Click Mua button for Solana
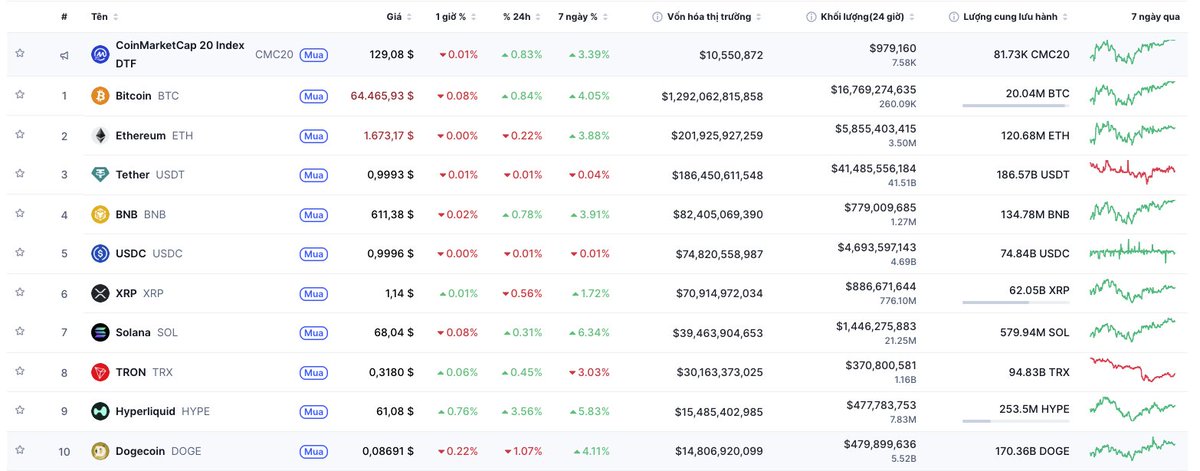 coord(314,333)
